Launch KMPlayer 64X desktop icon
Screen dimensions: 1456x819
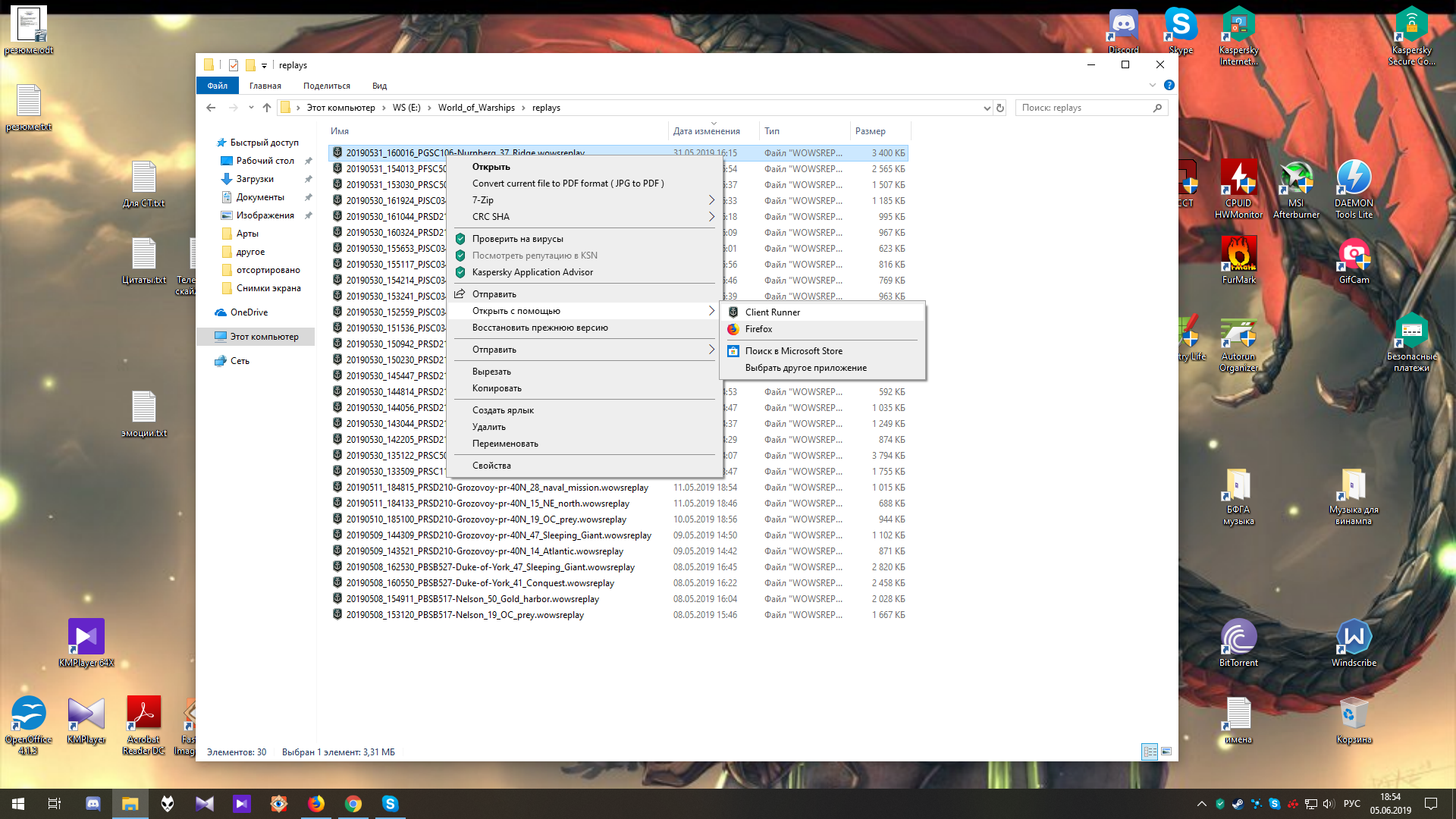pyautogui.click(x=86, y=643)
